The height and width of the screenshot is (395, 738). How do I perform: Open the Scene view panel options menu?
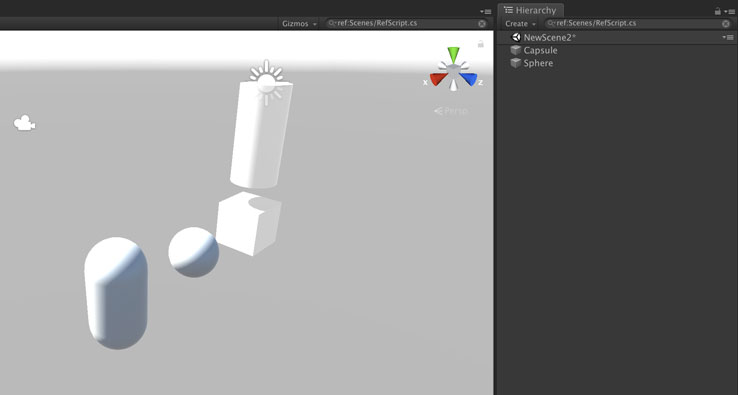[486, 11]
